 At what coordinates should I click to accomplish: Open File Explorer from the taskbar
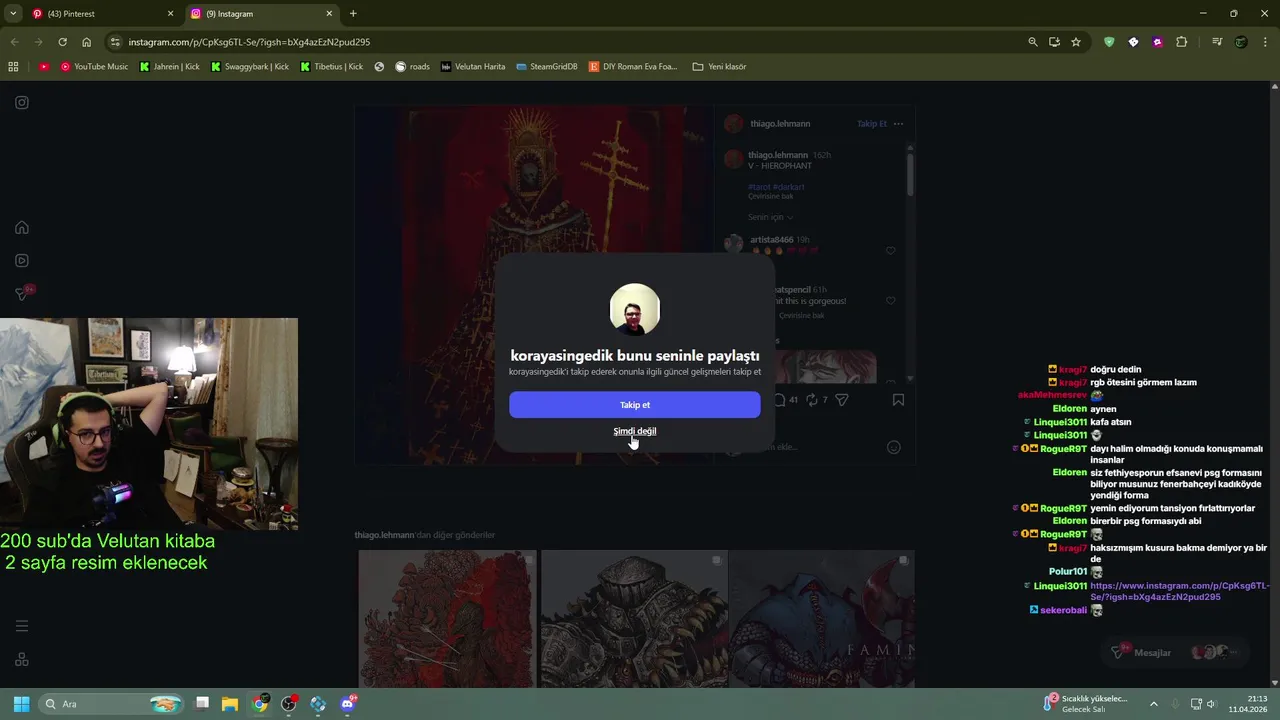point(230,704)
